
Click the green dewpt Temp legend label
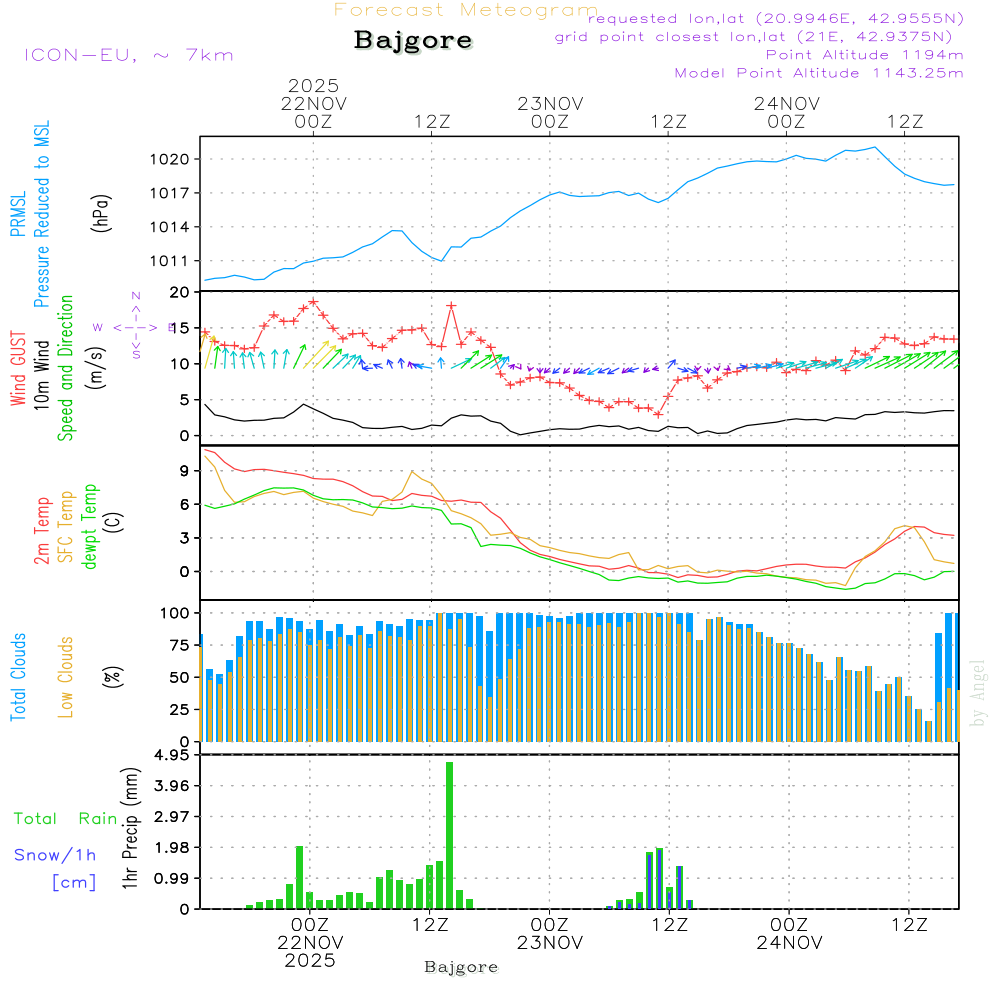pos(91,525)
